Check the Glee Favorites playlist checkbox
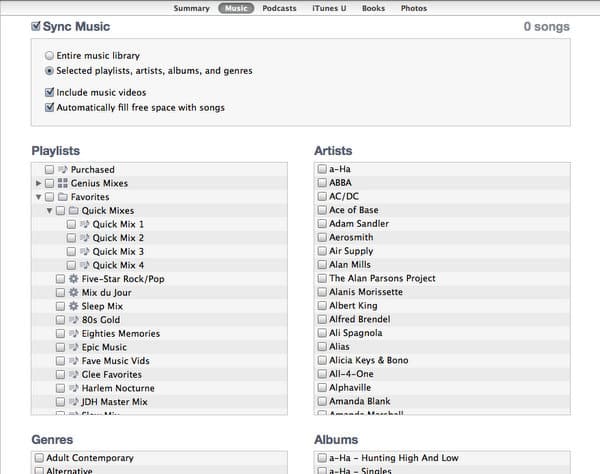 tap(60, 375)
